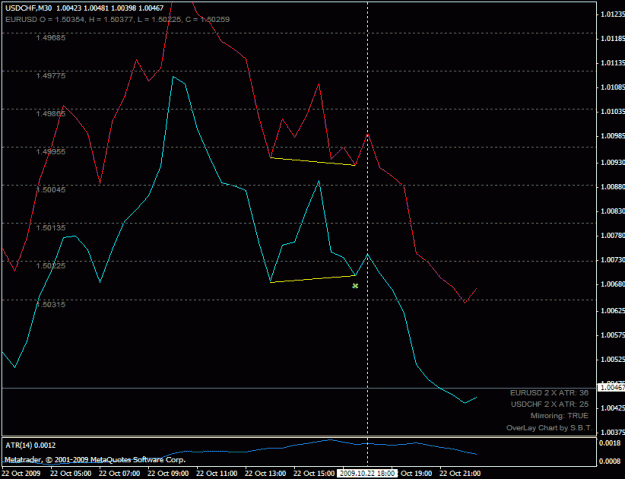Click price scale value 1.00780
The height and width of the screenshot is (479, 625).
pos(612,236)
